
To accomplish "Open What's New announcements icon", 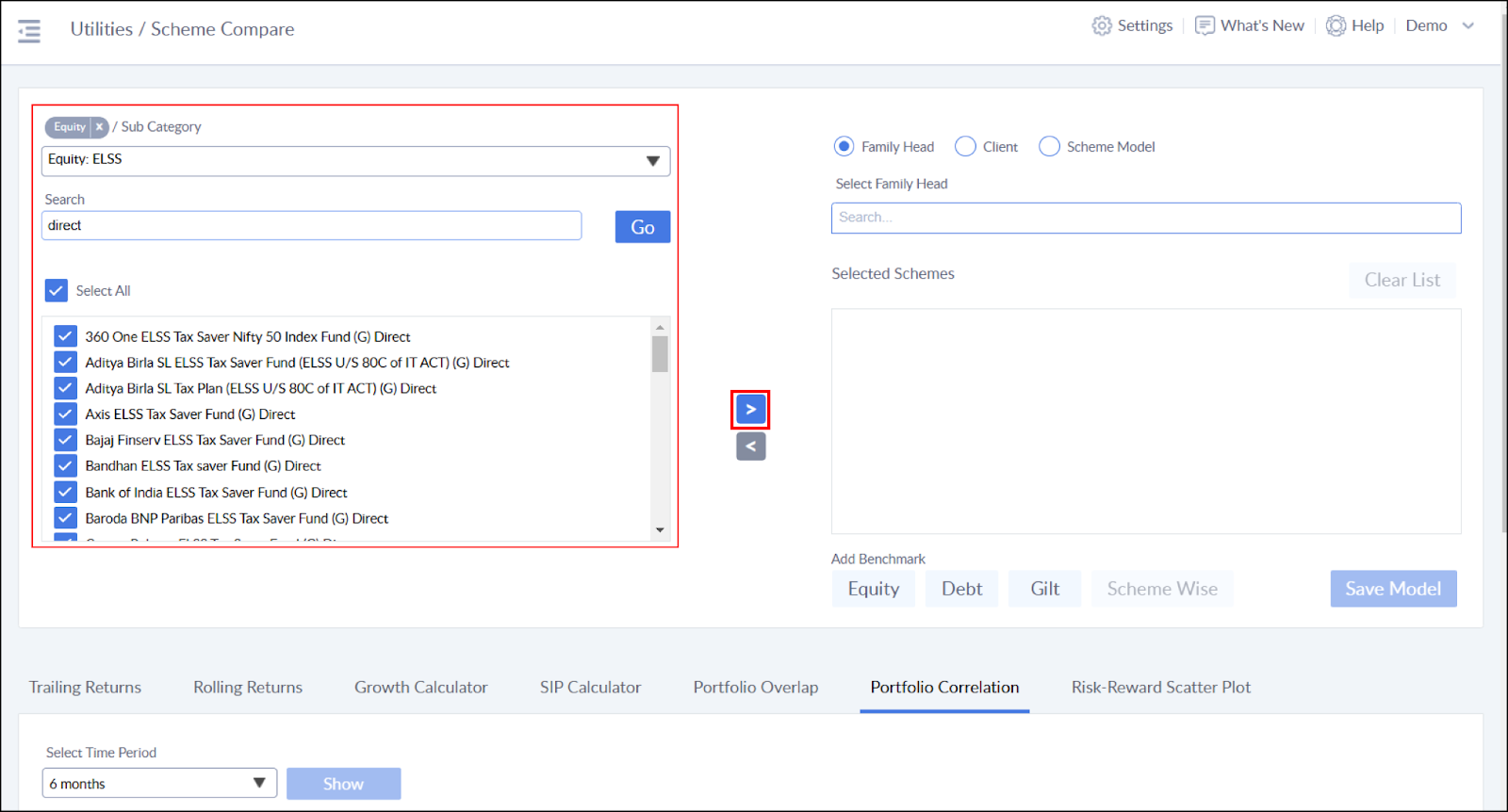I will tap(1205, 25).
